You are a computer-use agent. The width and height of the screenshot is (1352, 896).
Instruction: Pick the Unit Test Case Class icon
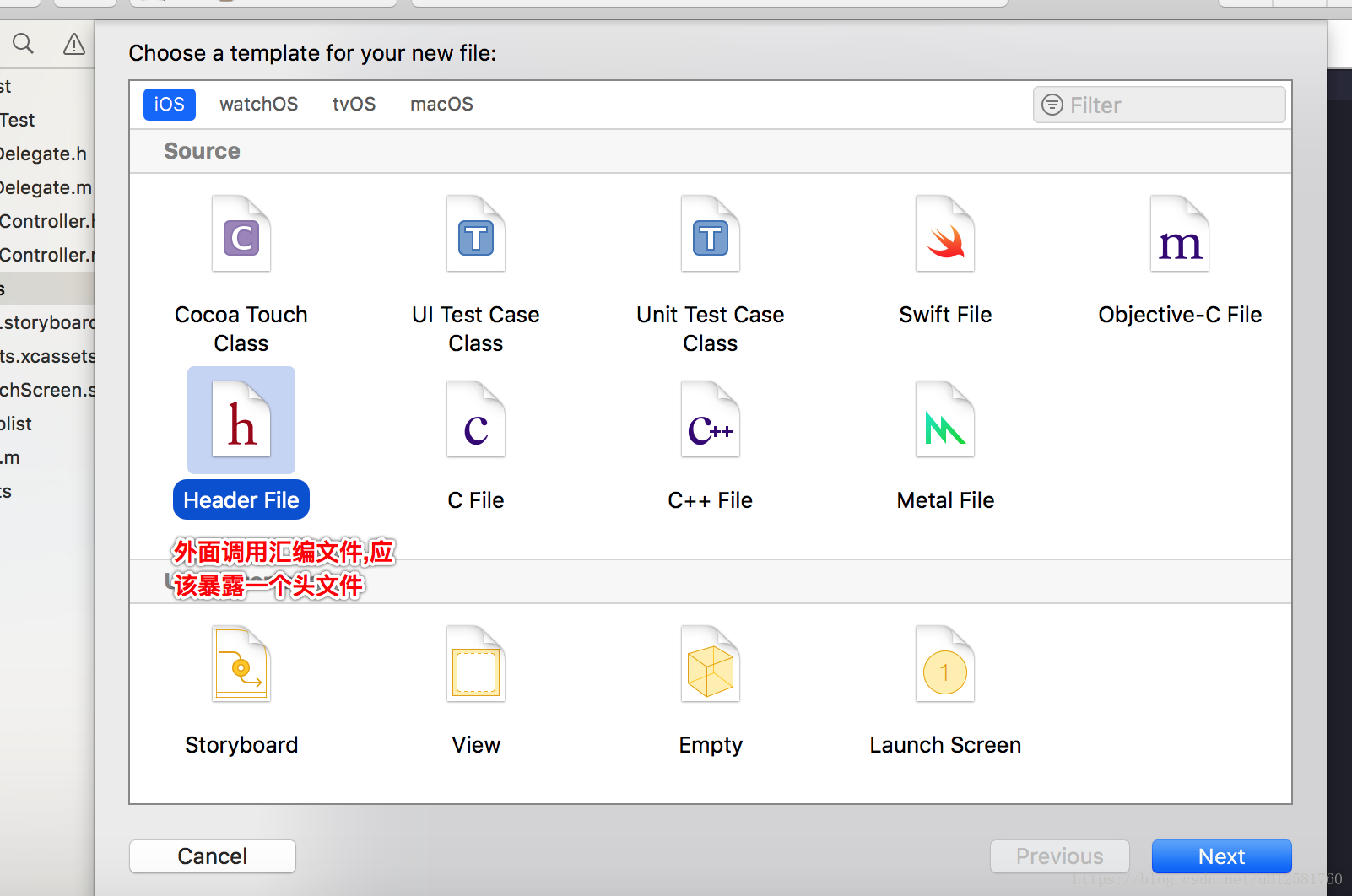[711, 234]
